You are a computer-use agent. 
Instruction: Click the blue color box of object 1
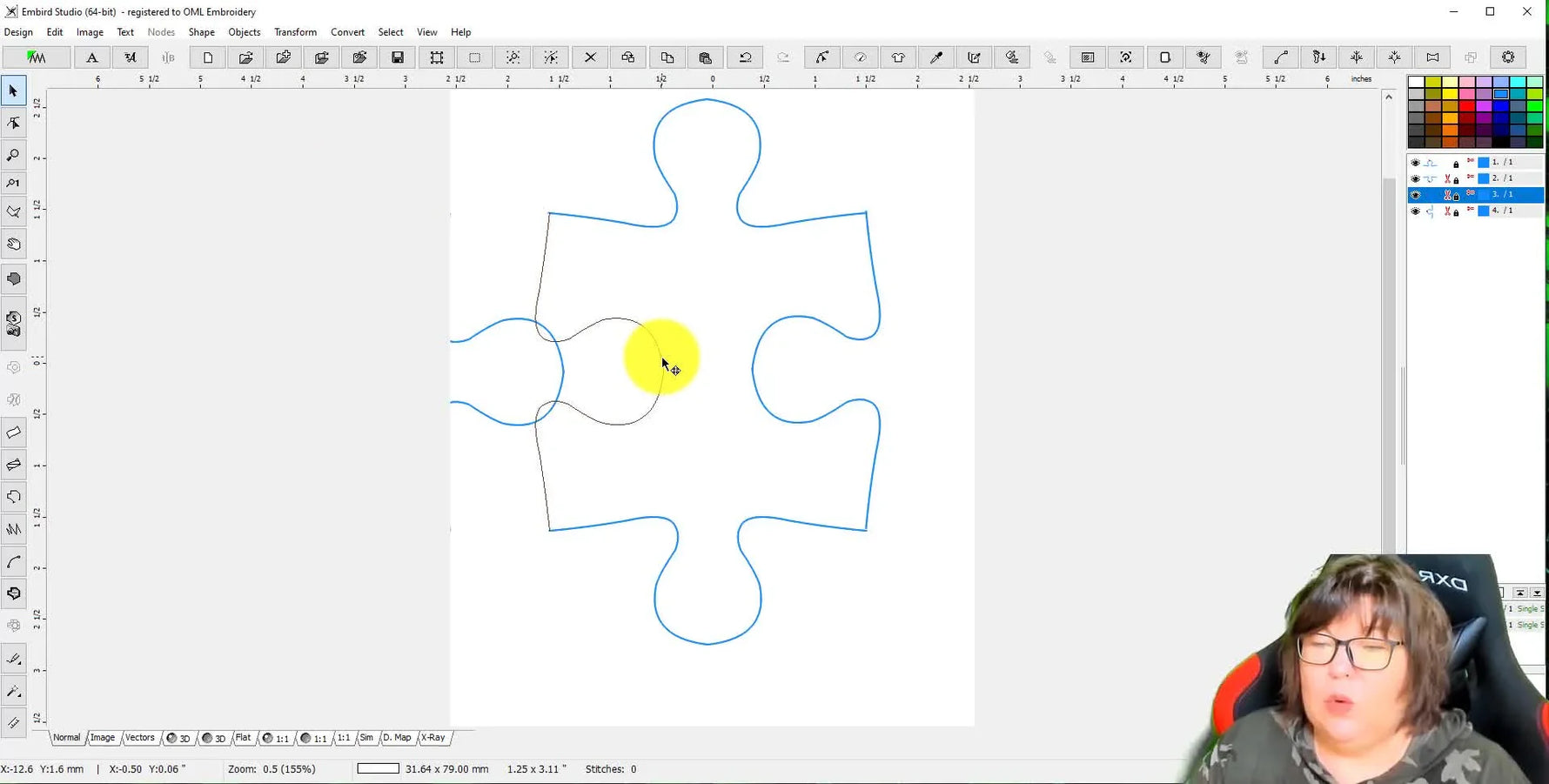pos(1484,163)
